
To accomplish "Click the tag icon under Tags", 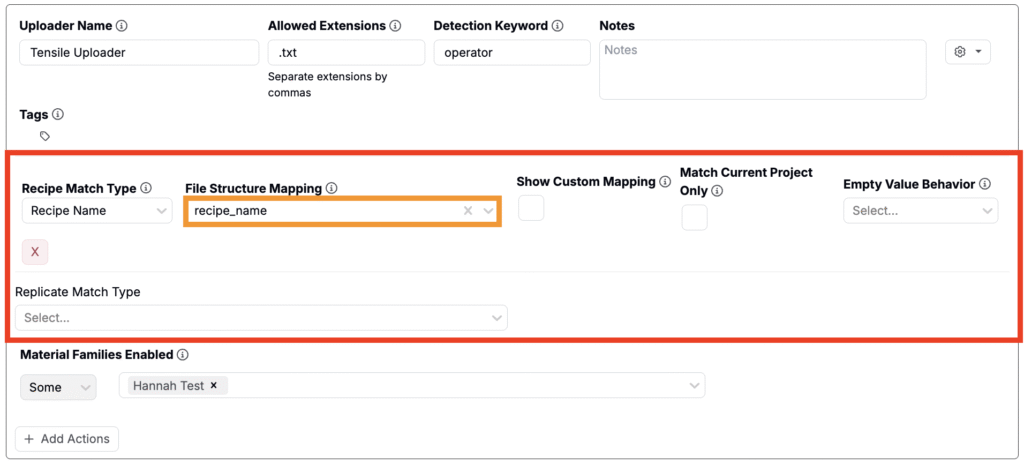I will (x=45, y=136).
